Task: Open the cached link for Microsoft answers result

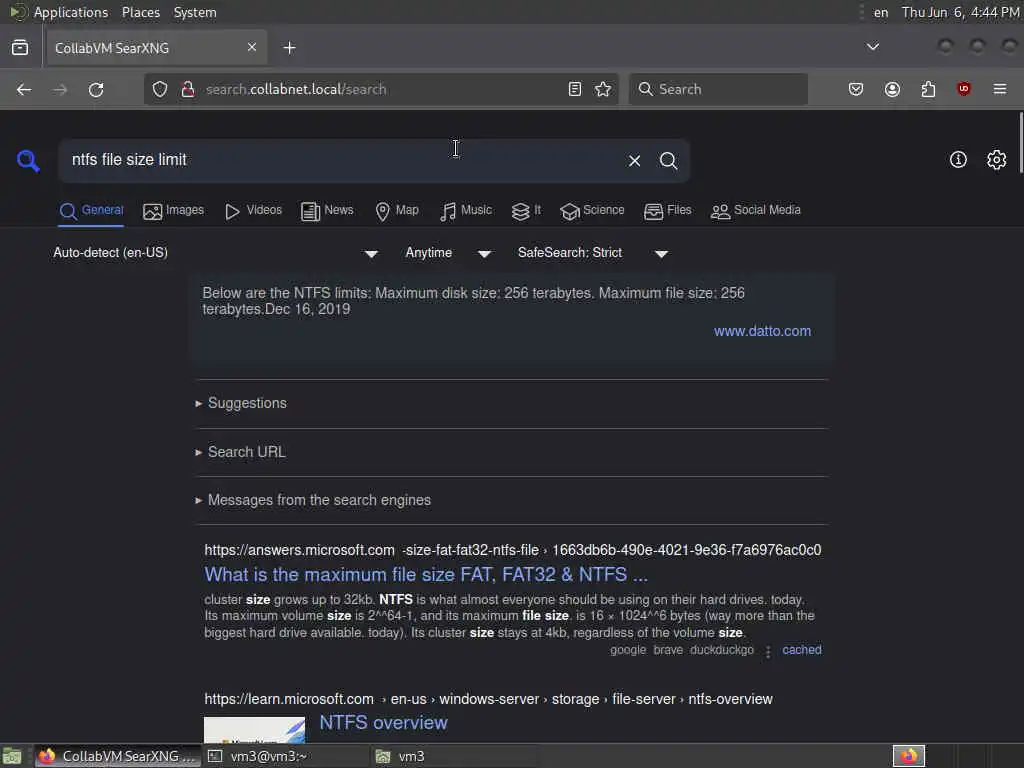Action: point(802,650)
